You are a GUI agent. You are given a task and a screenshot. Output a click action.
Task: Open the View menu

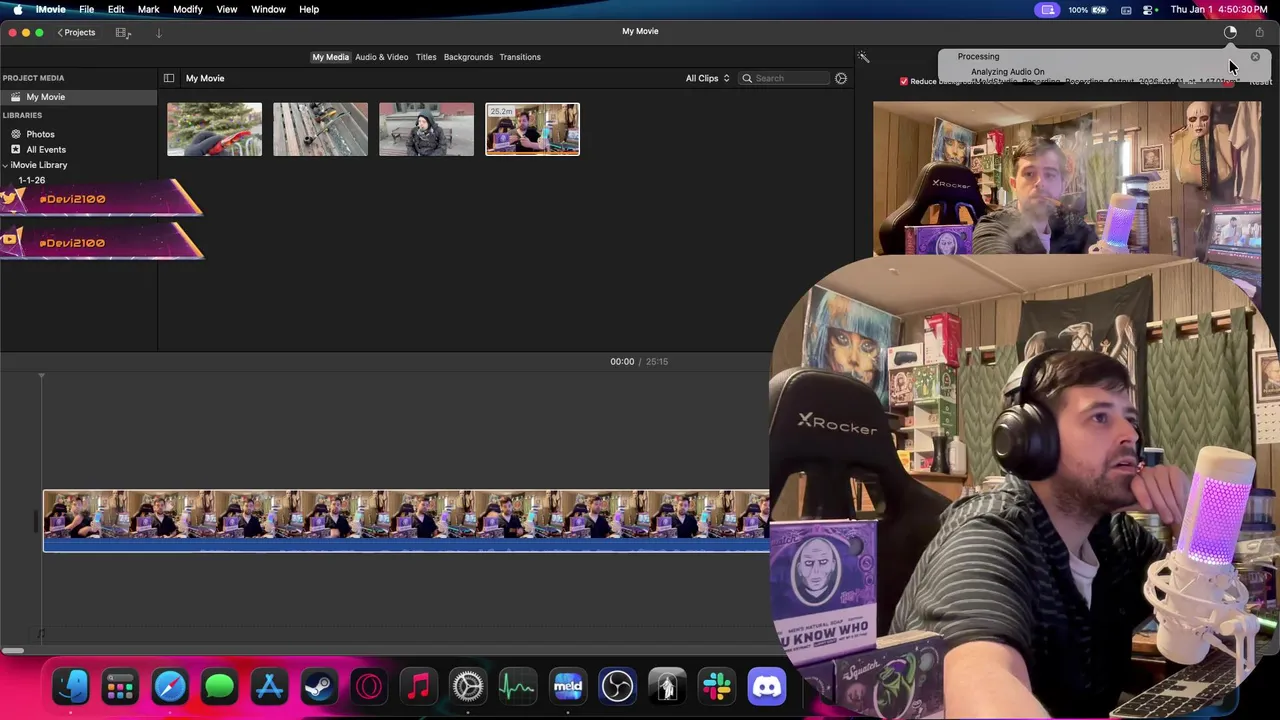point(227,9)
